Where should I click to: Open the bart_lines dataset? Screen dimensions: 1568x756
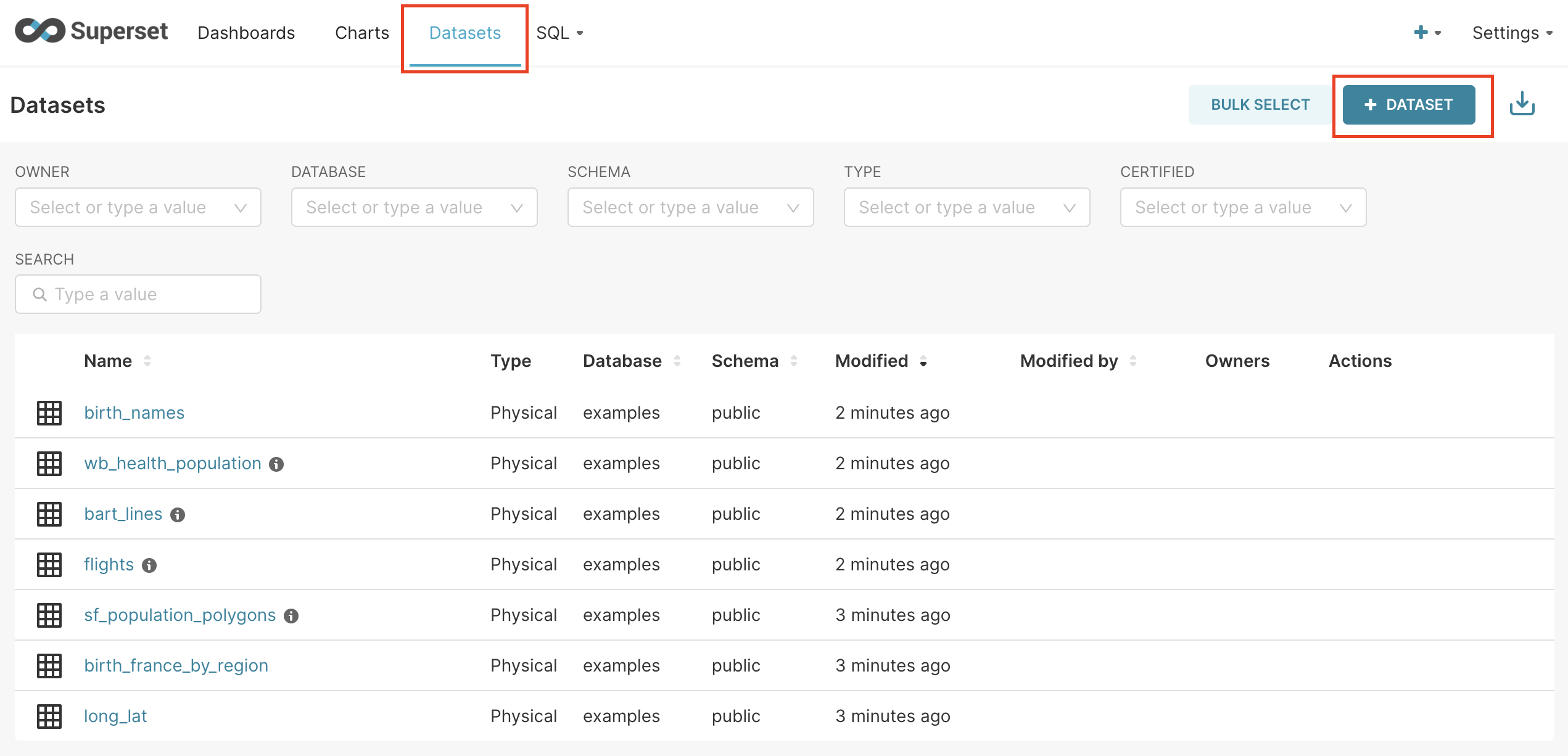click(x=123, y=514)
